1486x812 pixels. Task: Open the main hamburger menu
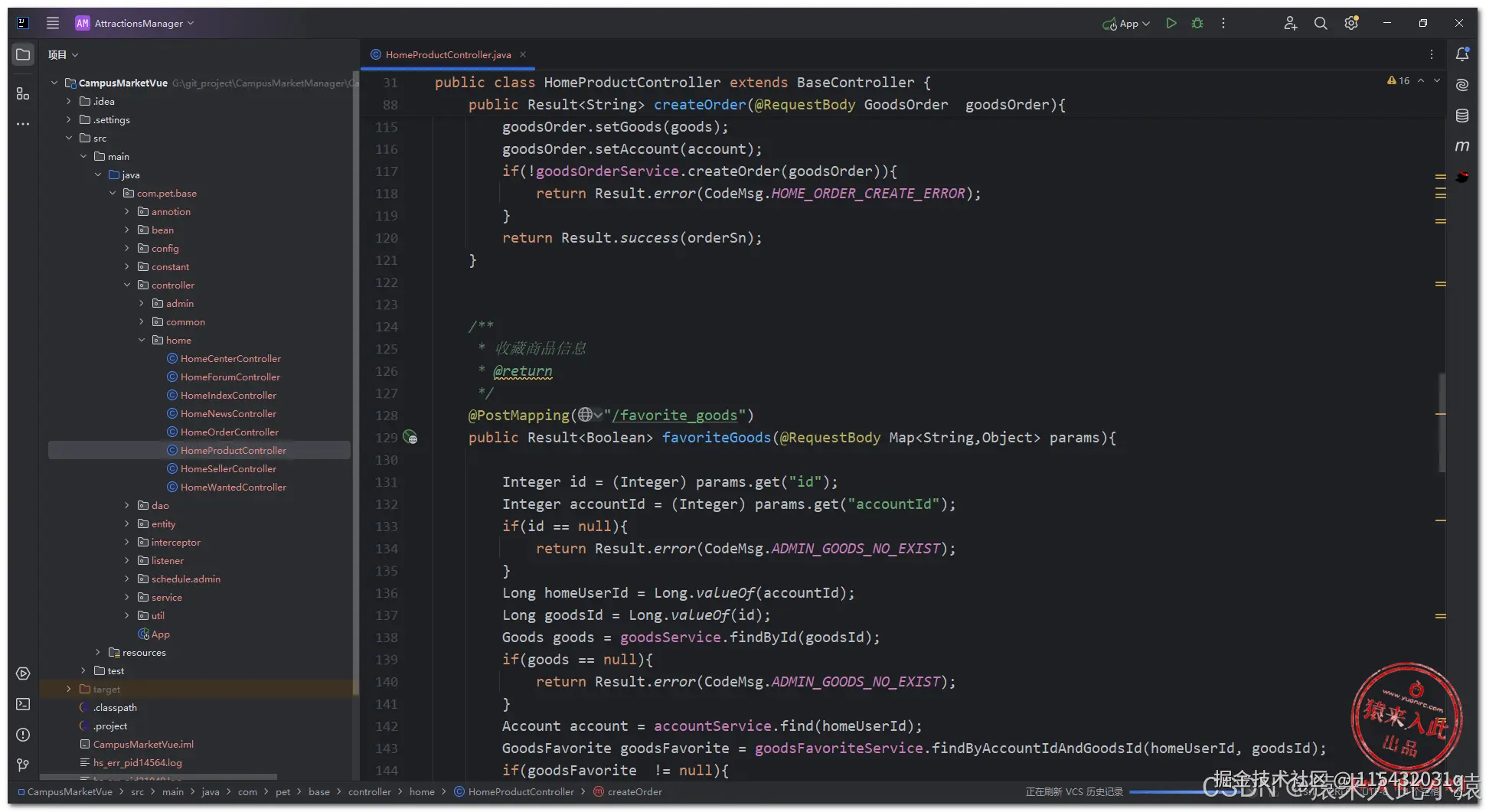[x=53, y=23]
